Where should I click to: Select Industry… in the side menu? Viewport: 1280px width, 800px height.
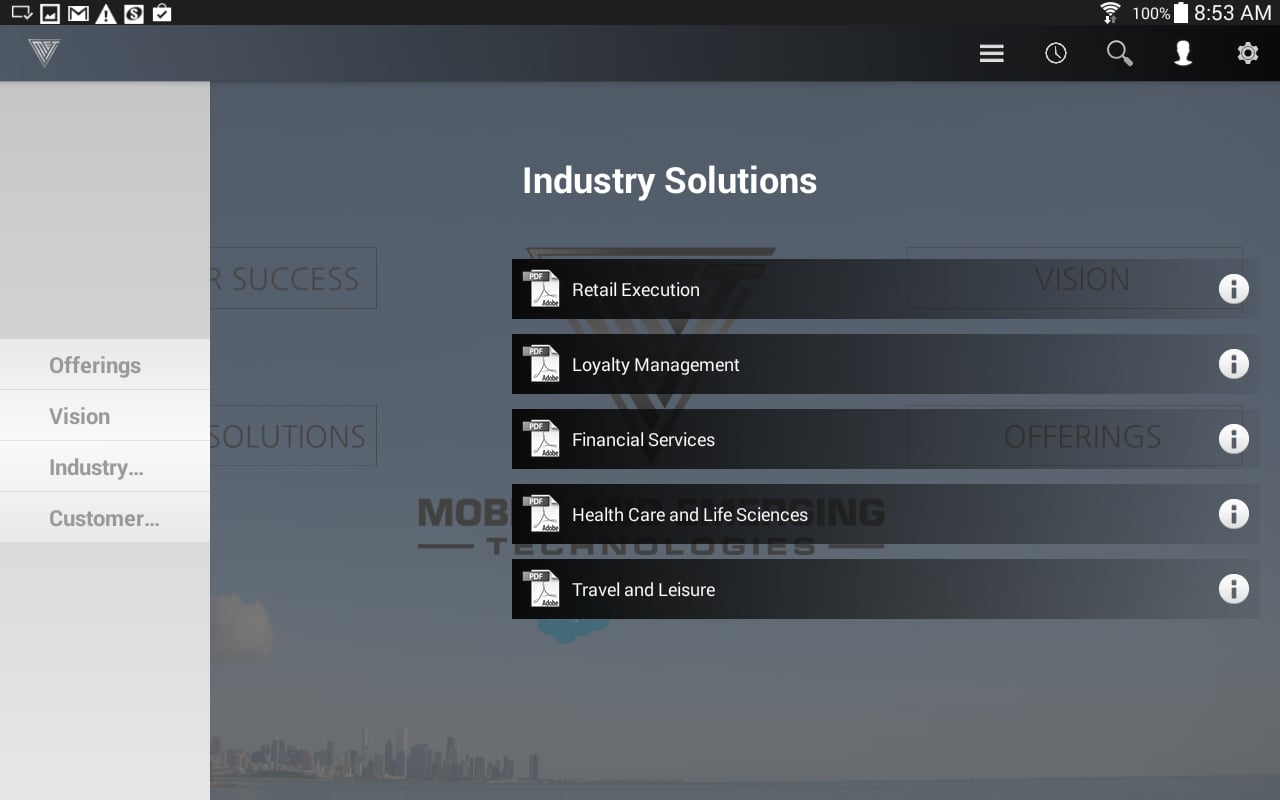click(x=105, y=467)
